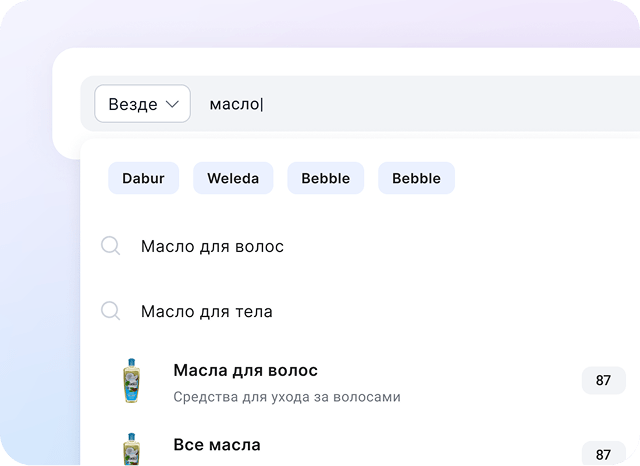This screenshot has width=640, height=466.
Task: Open the Везде search scope dropdown
Action: [x=142, y=104]
